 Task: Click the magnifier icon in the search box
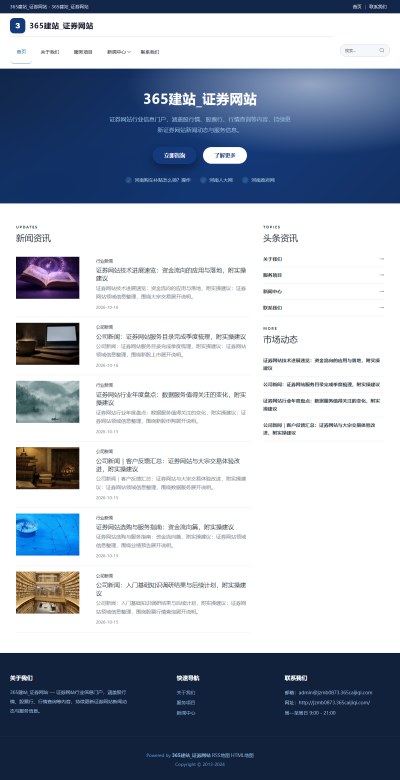coord(382,50)
